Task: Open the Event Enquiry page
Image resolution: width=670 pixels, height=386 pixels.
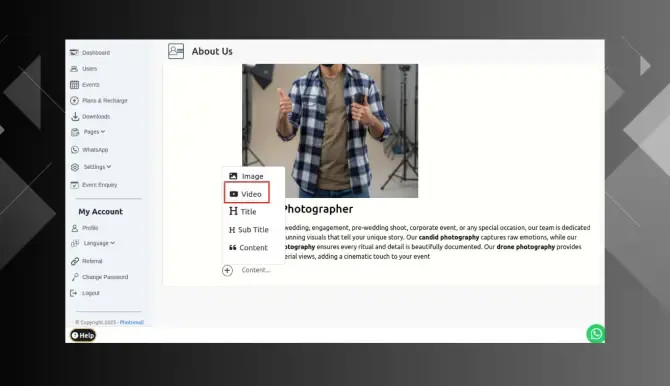Action: coord(100,185)
